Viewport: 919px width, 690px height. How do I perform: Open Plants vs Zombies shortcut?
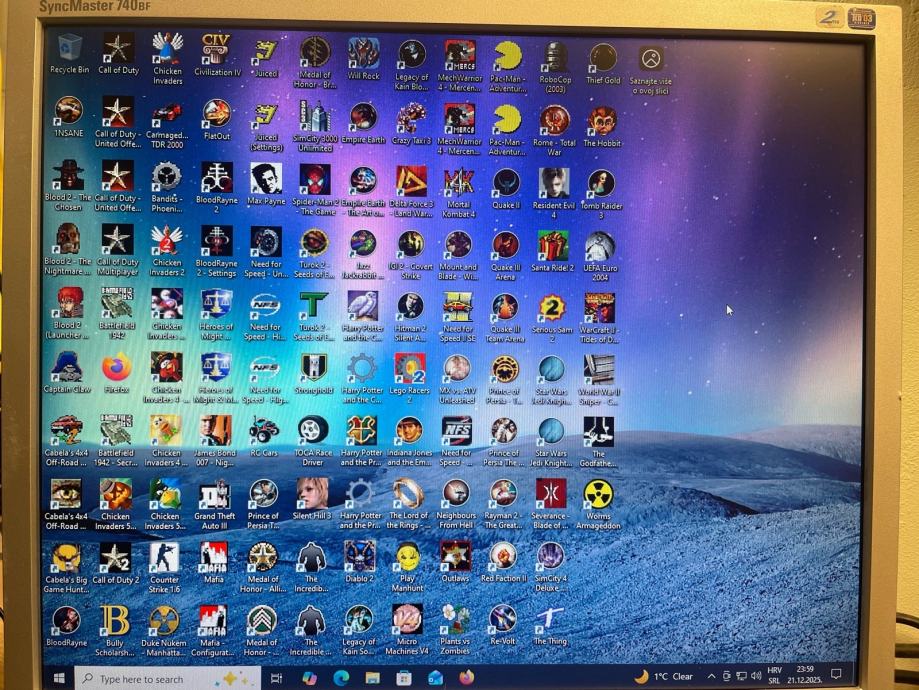[x=455, y=630]
